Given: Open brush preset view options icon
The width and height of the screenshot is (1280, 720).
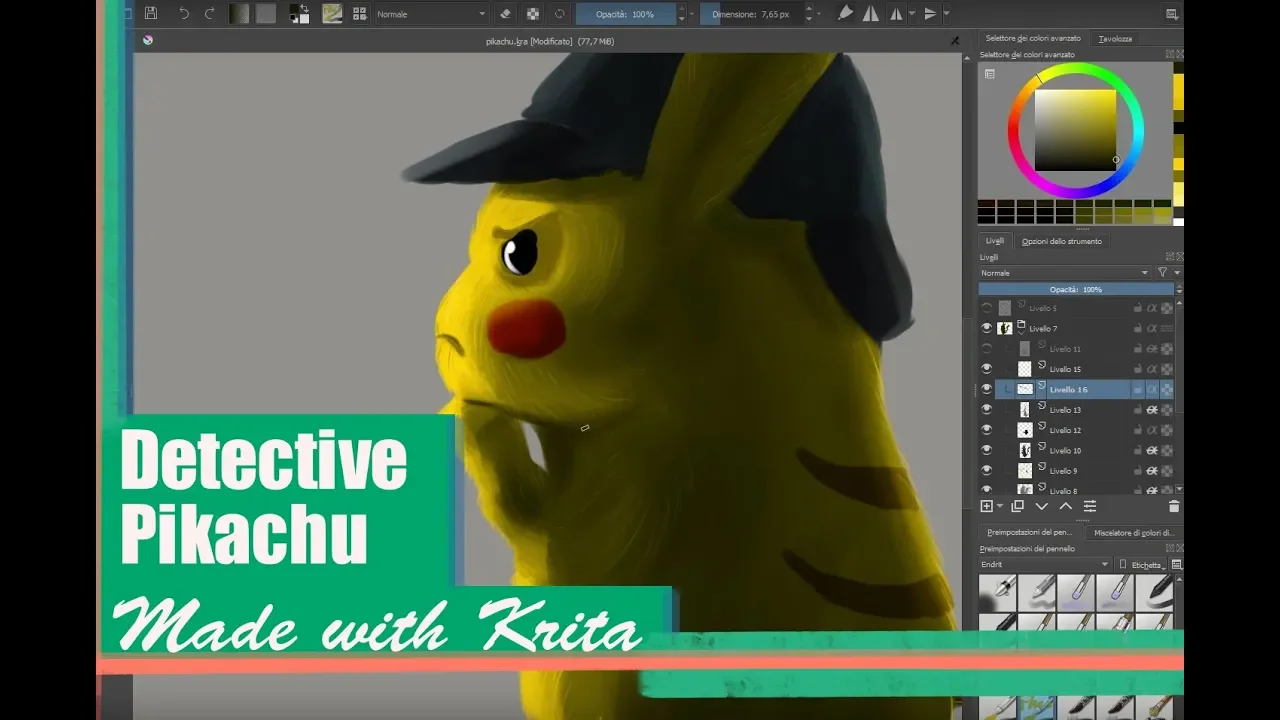Looking at the screenshot, I should pos(1176,565).
